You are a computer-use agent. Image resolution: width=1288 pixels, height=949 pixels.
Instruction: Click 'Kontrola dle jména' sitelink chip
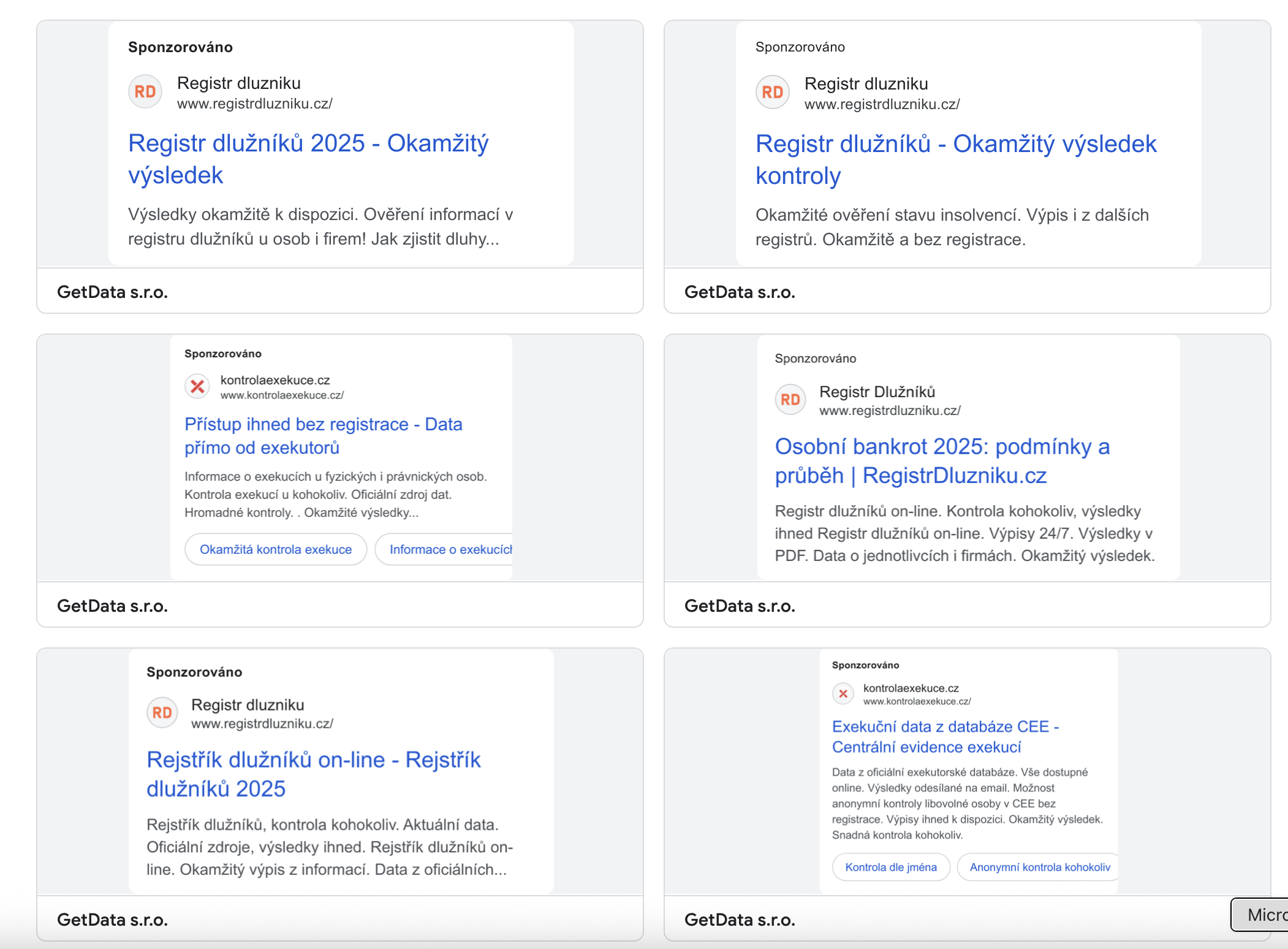891,867
